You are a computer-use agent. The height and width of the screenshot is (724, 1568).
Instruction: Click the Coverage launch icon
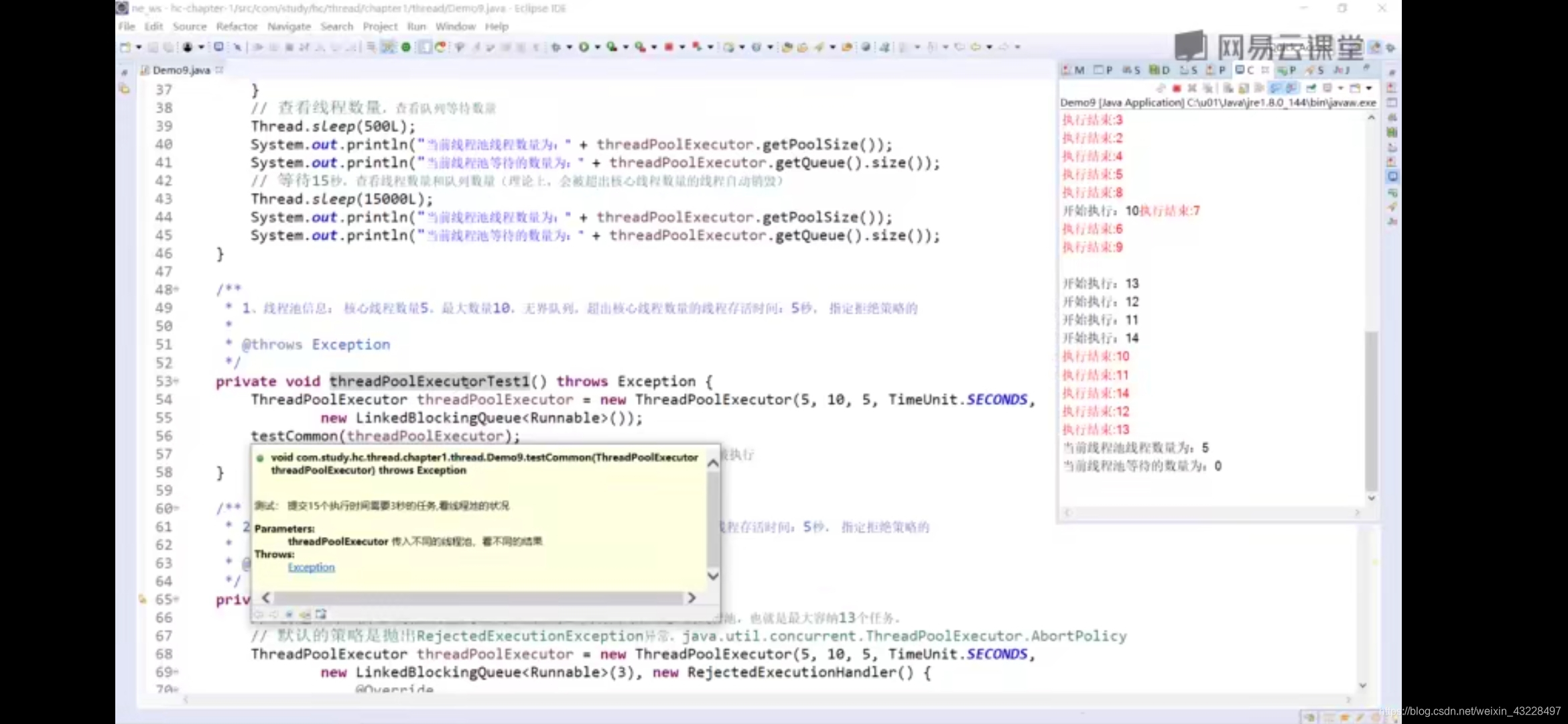612,47
